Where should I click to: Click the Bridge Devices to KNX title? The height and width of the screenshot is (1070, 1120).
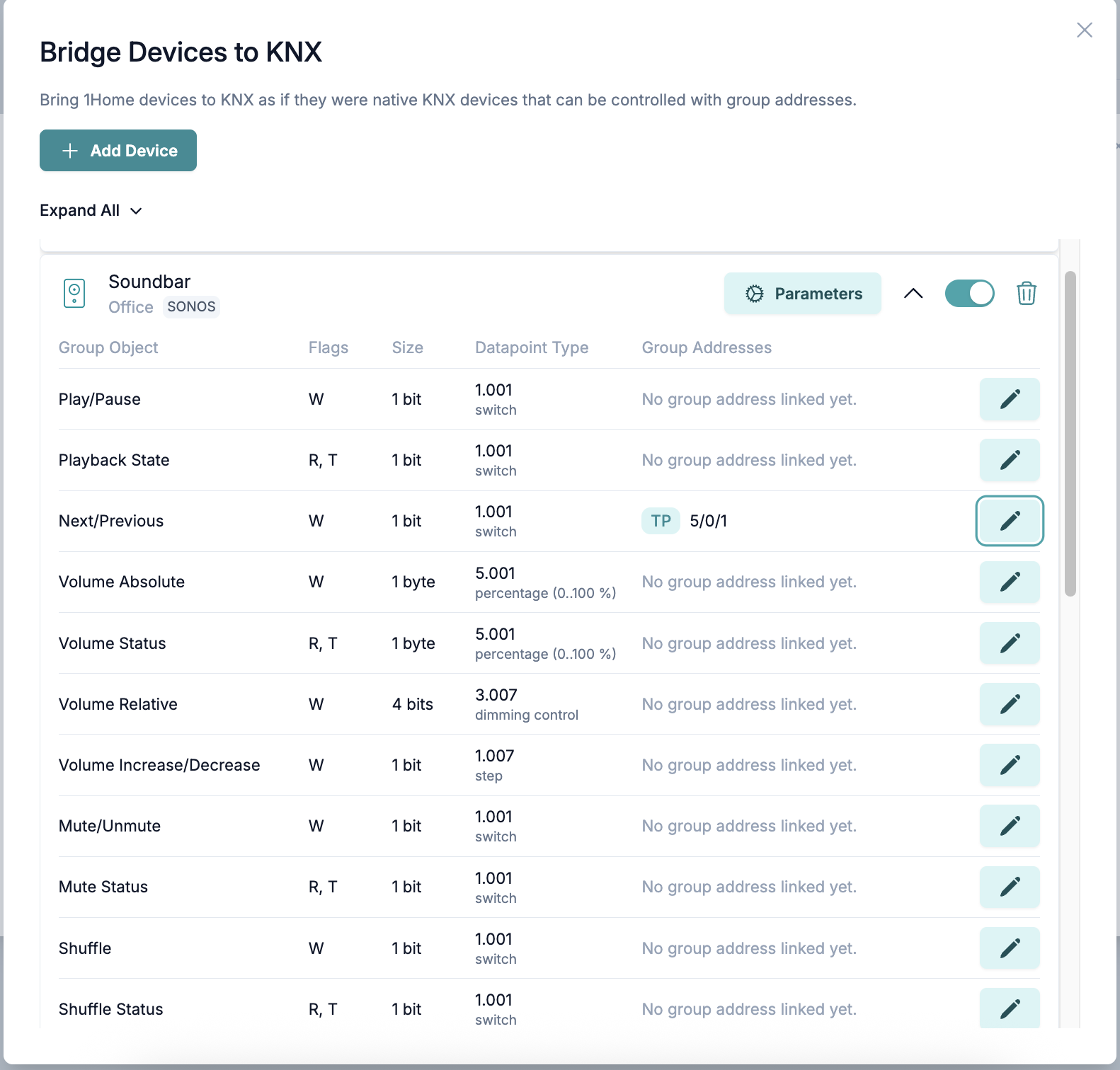(181, 52)
